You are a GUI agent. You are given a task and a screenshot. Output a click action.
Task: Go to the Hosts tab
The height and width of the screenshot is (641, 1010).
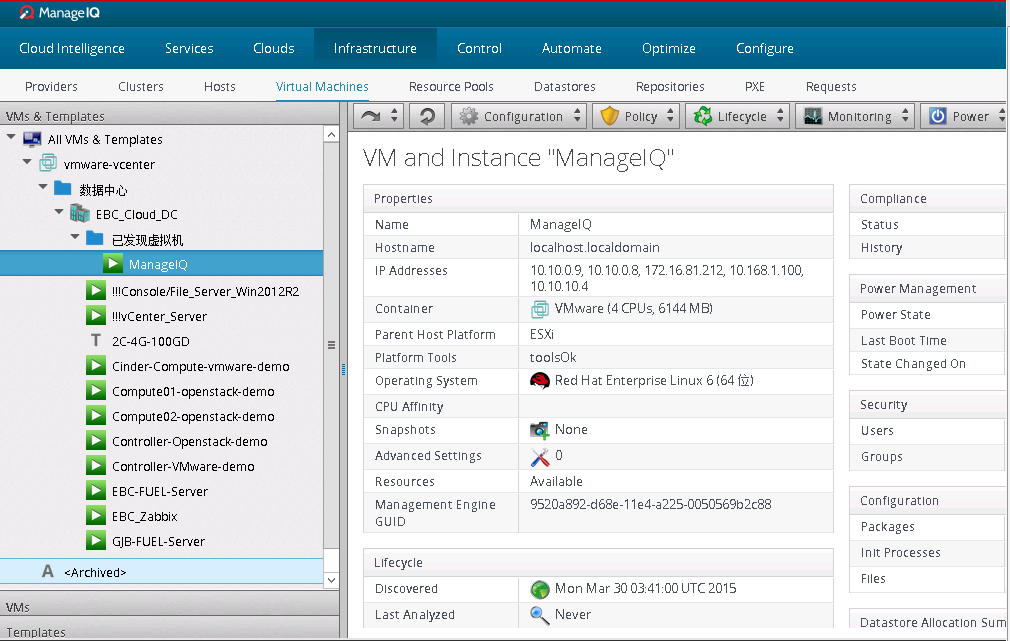click(x=220, y=86)
